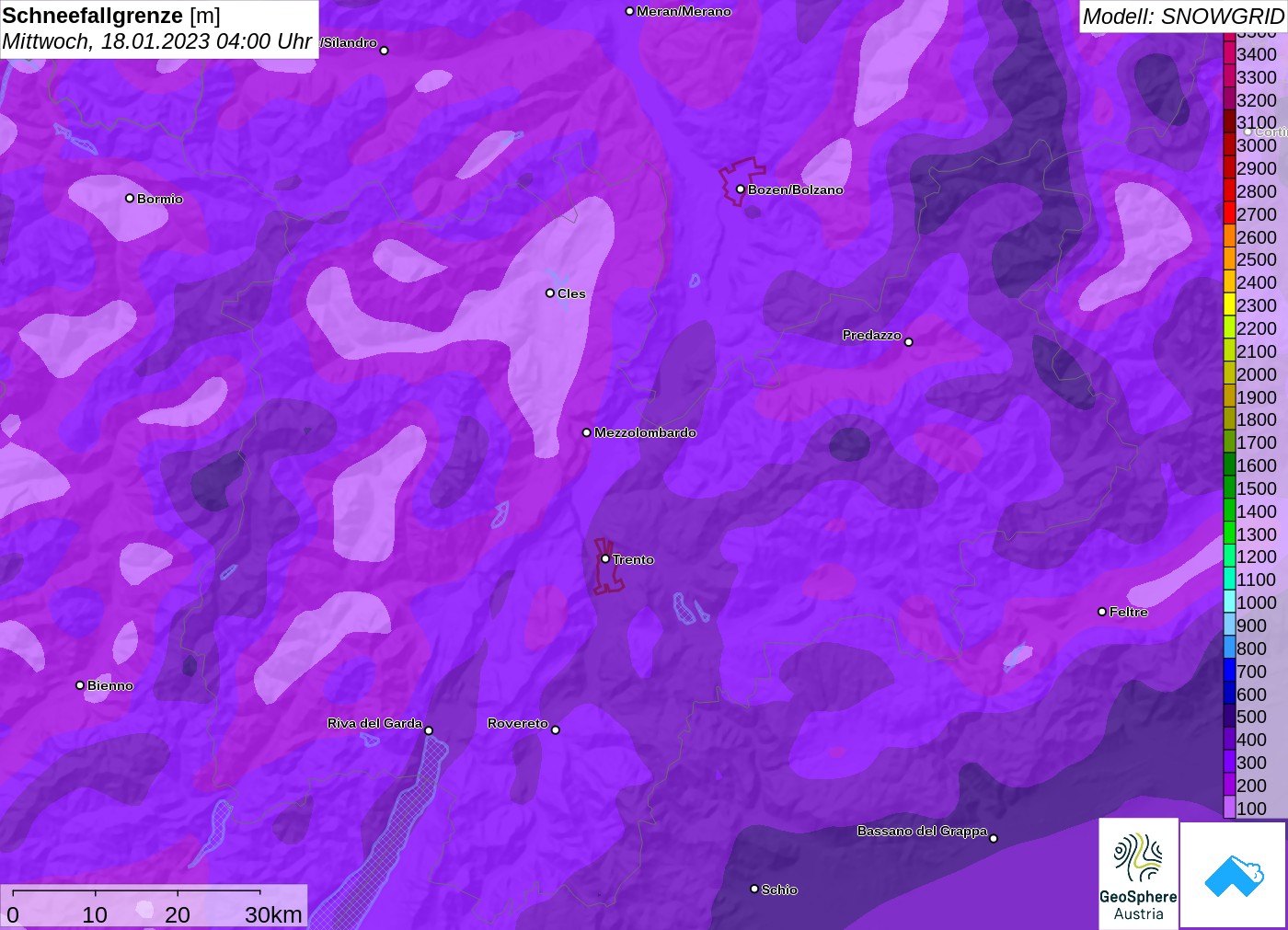Click the legend value 2000

(x=1257, y=374)
